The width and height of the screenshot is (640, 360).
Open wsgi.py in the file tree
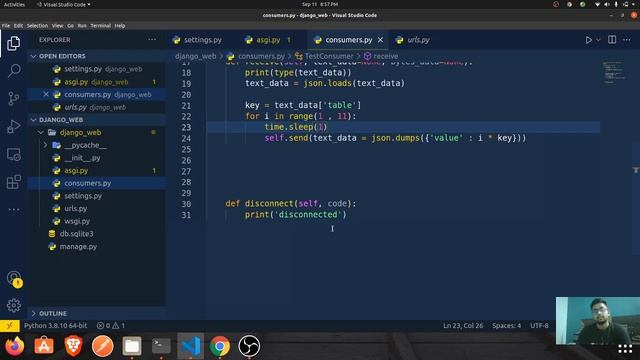pos(77,221)
